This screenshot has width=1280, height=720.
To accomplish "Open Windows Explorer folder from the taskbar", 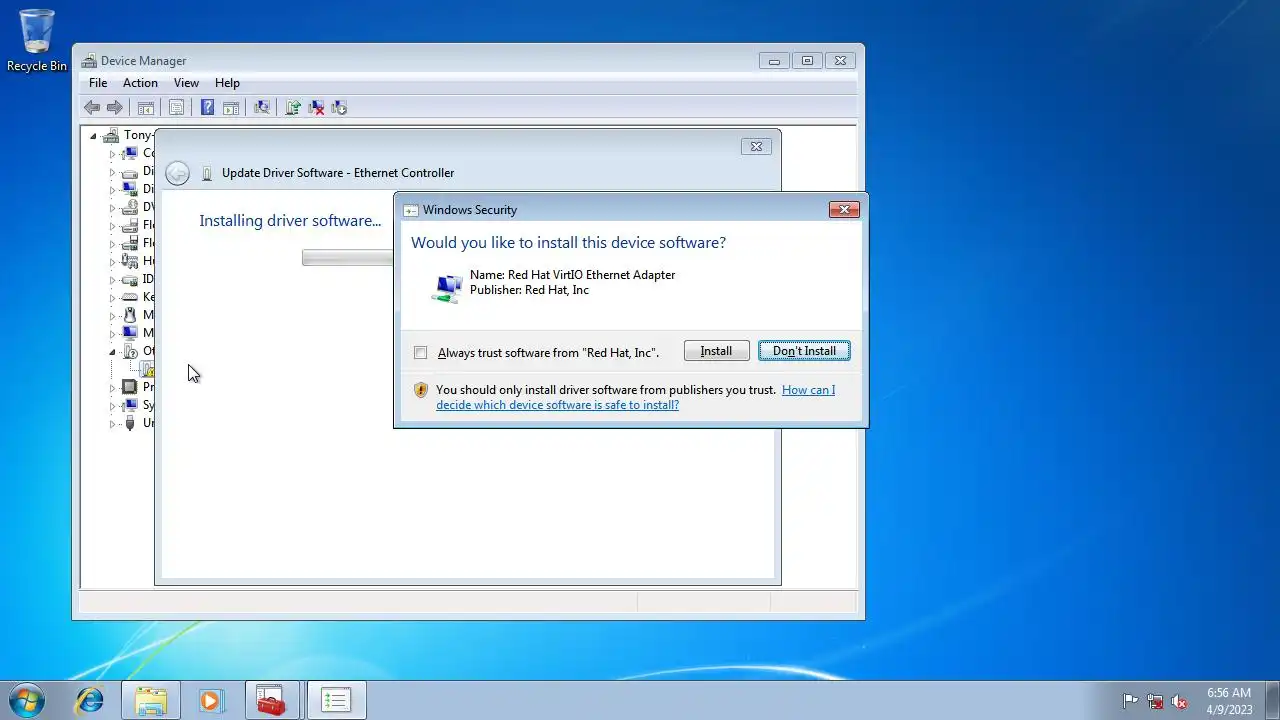I will click(151, 701).
